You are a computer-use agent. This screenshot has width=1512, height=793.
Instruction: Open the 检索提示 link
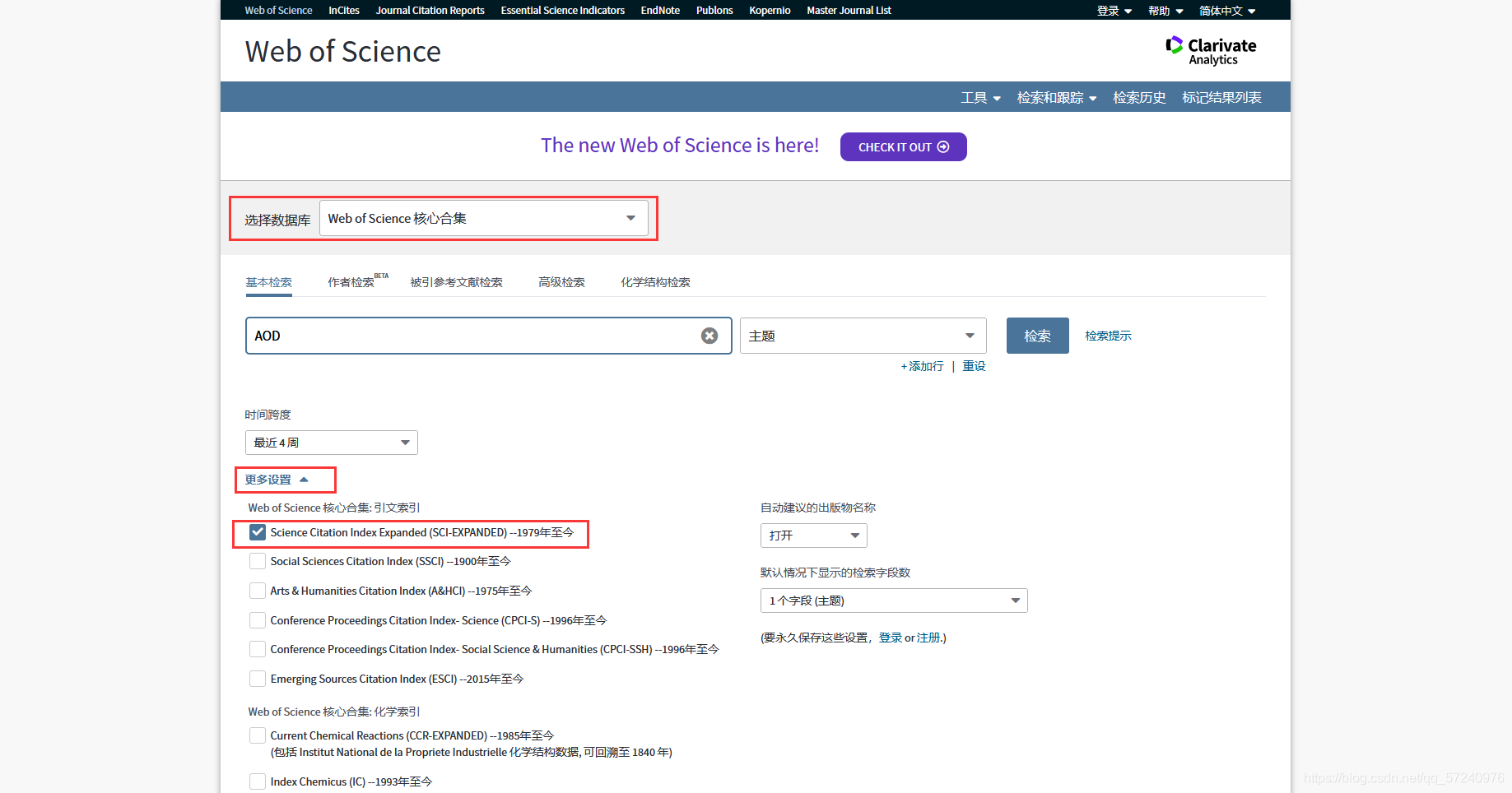tap(1108, 336)
